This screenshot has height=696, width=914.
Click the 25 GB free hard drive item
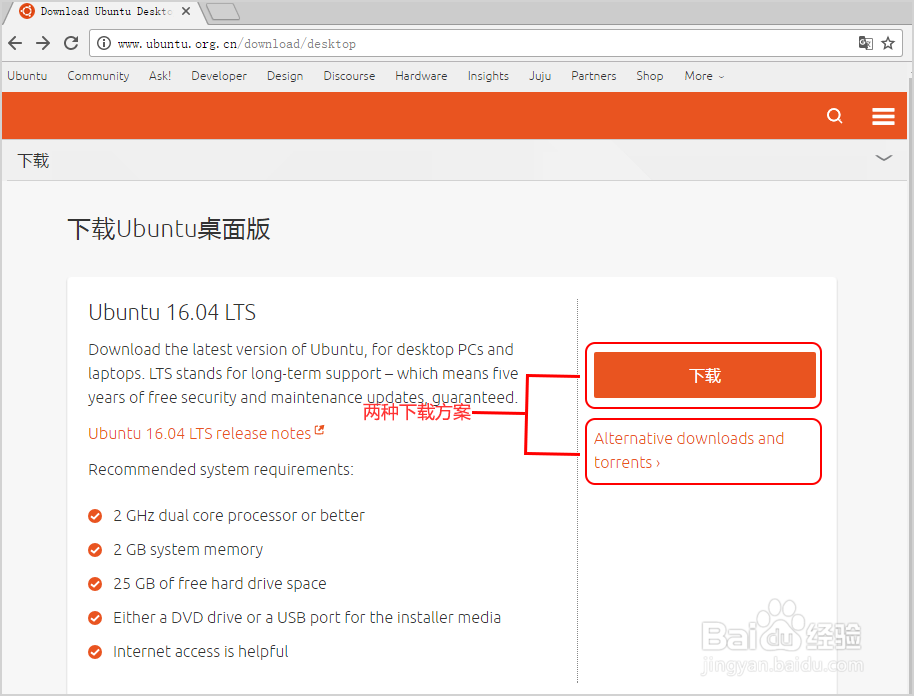tap(219, 583)
